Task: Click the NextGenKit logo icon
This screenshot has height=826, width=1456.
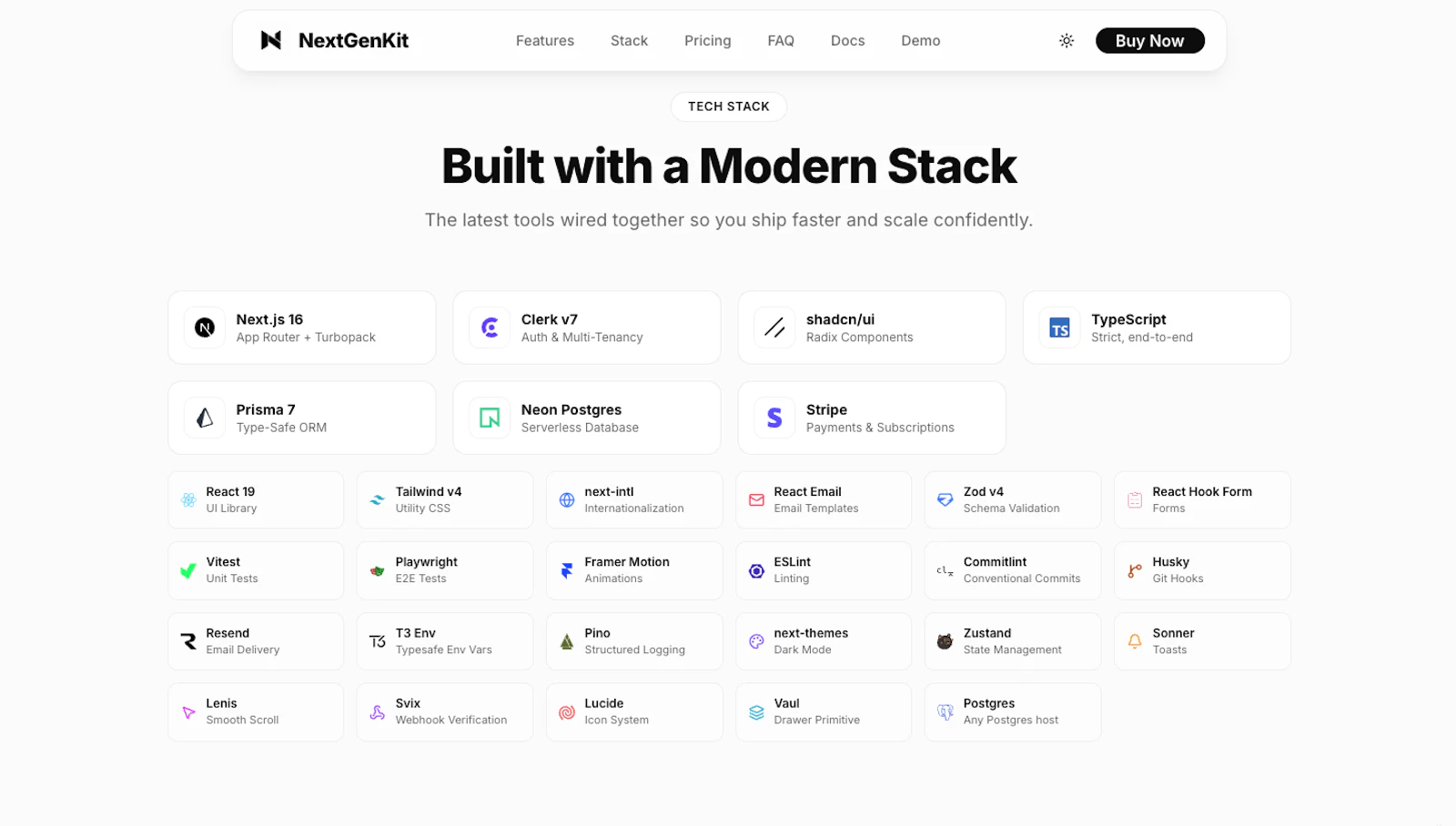Action: (x=271, y=40)
